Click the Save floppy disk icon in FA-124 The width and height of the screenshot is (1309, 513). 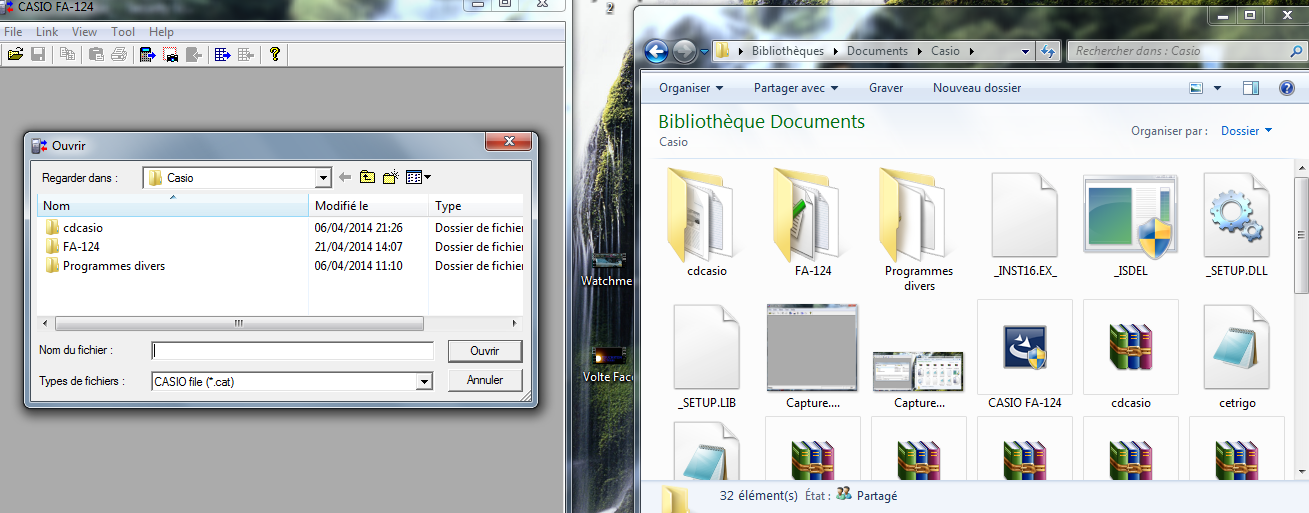tap(38, 54)
